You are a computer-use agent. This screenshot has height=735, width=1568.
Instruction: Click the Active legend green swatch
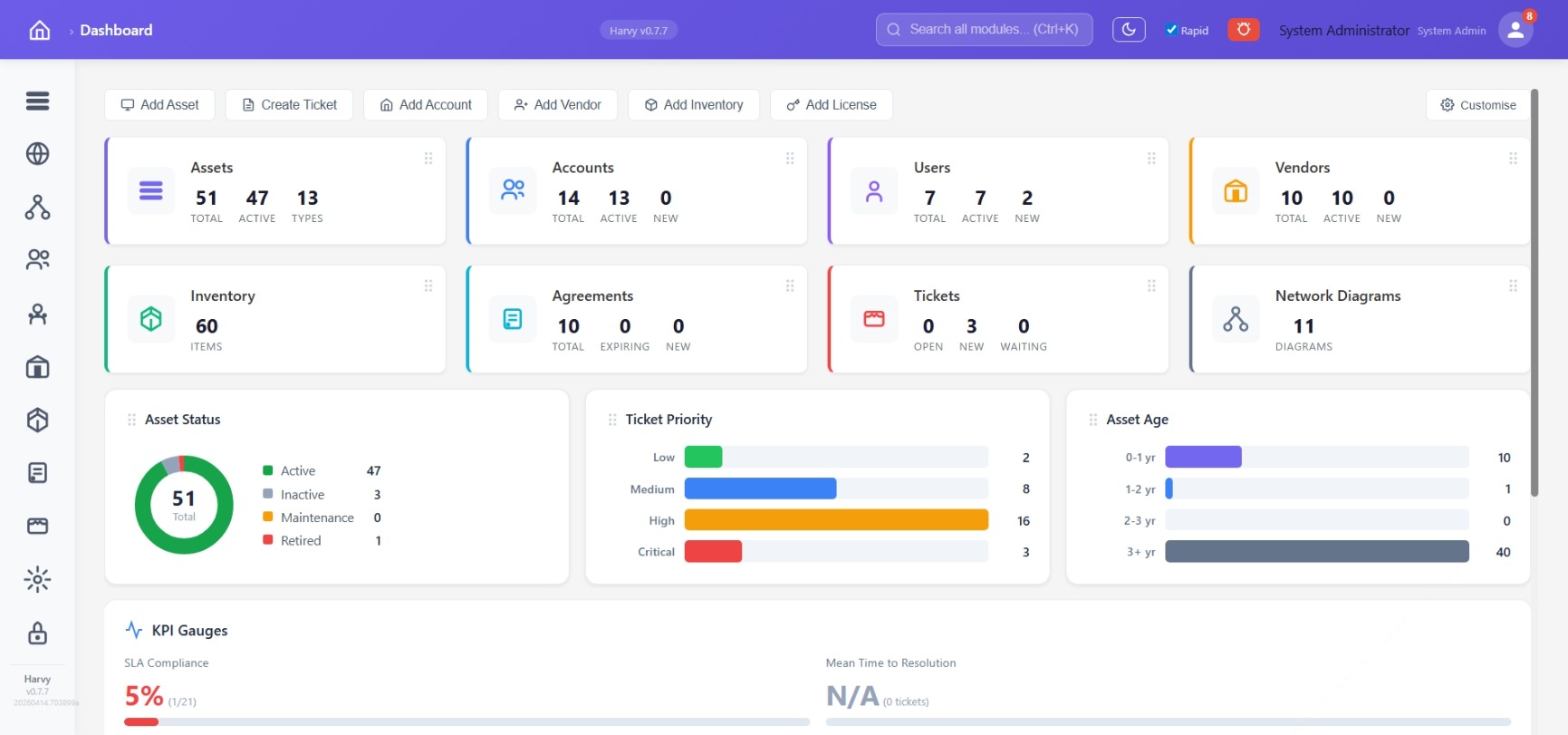coord(268,470)
